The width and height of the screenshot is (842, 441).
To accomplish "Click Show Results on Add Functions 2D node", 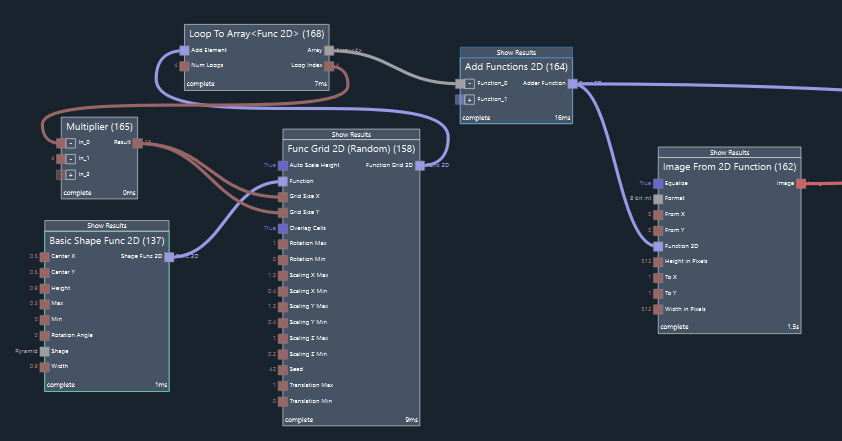I will coord(516,52).
